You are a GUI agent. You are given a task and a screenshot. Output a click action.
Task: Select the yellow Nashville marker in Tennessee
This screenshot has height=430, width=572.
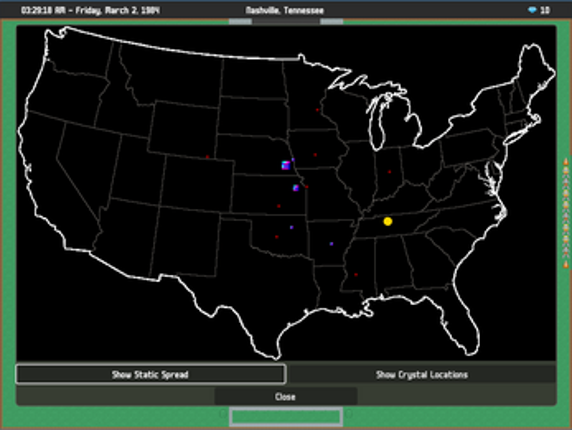pyautogui.click(x=388, y=221)
